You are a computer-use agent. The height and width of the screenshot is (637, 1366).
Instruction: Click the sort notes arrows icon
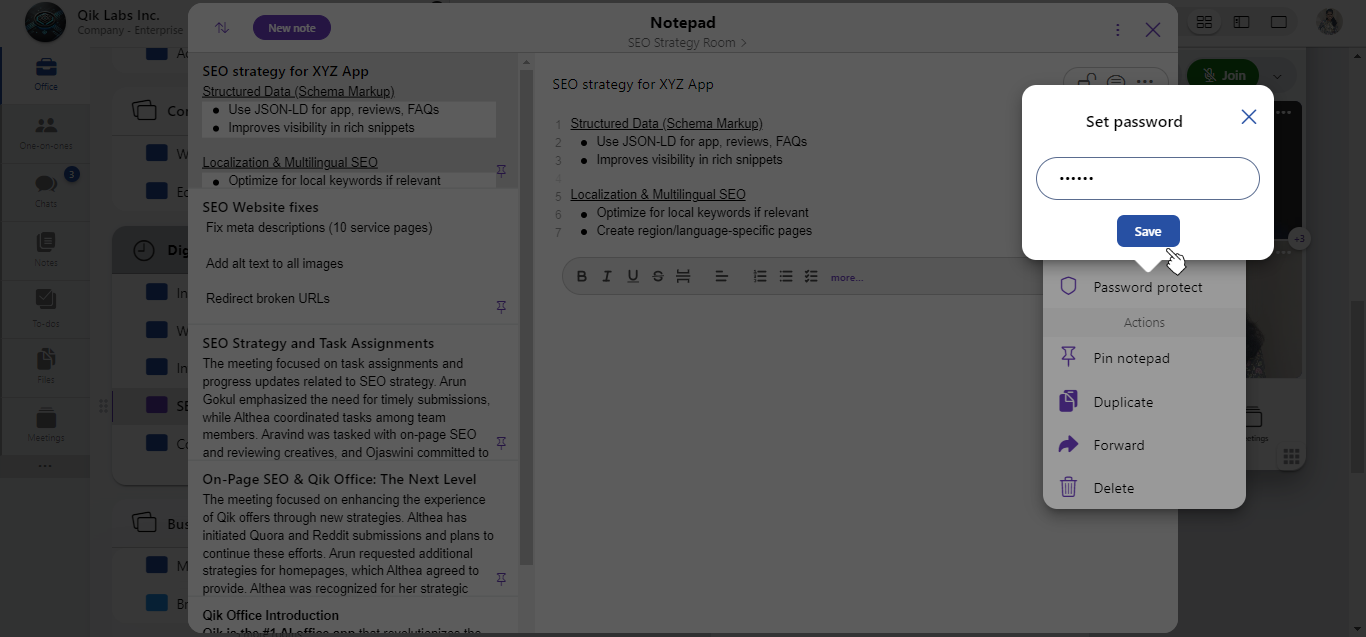222,28
